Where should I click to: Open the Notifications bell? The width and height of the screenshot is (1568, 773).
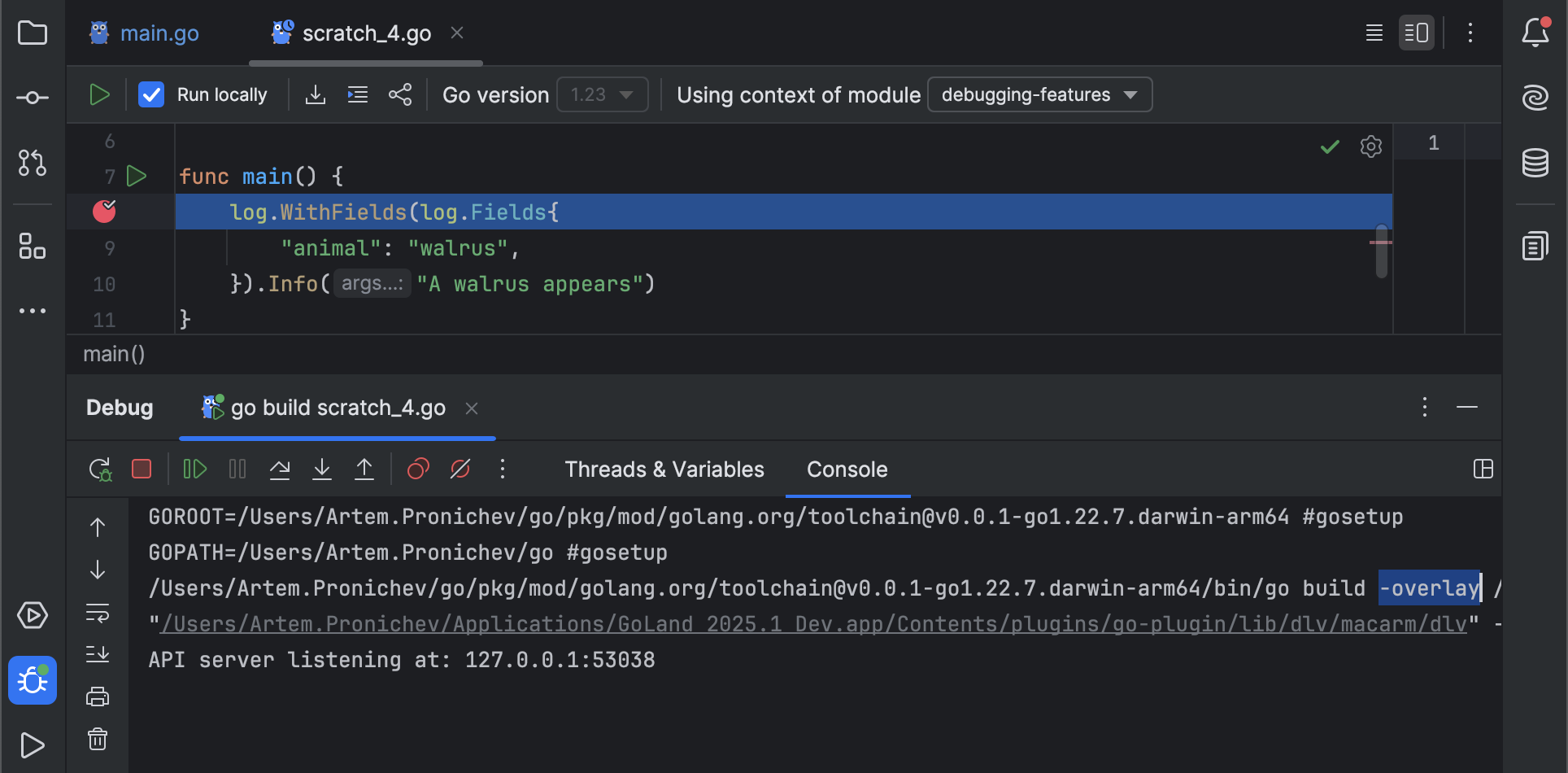point(1535,33)
